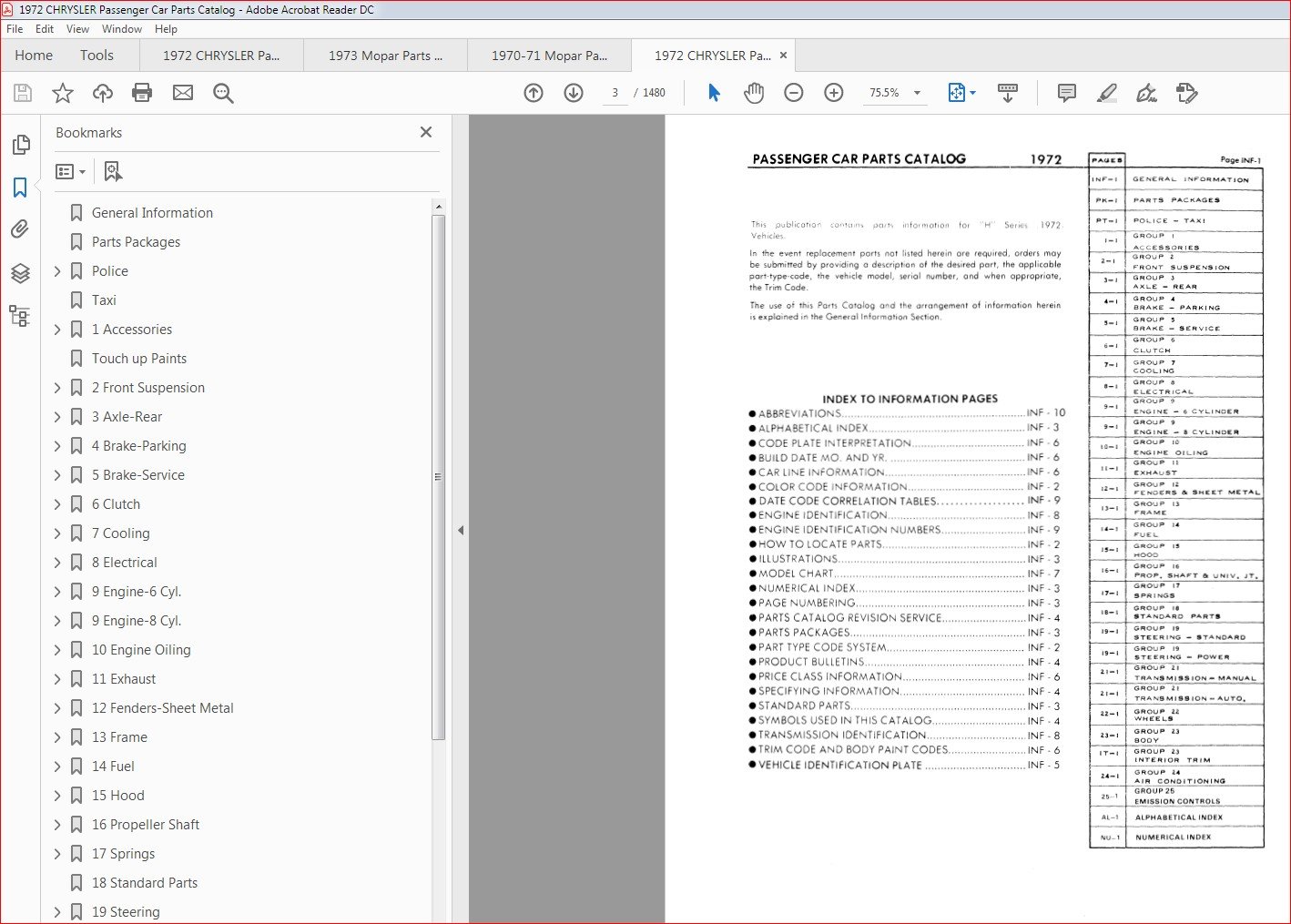
Task: Print the document with printer icon
Action: pyautogui.click(x=142, y=93)
